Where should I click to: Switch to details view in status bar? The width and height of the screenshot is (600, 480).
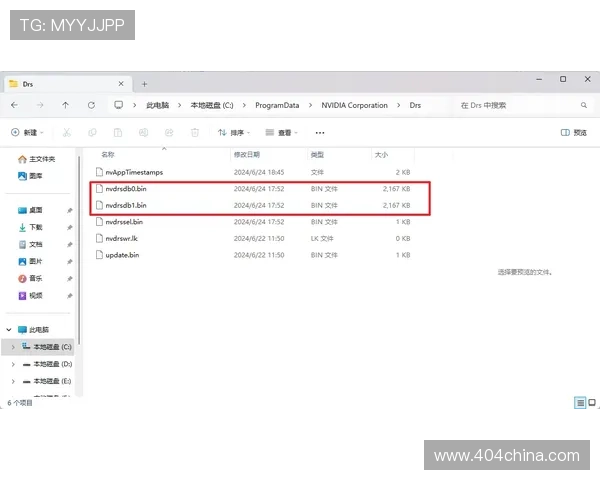point(580,403)
